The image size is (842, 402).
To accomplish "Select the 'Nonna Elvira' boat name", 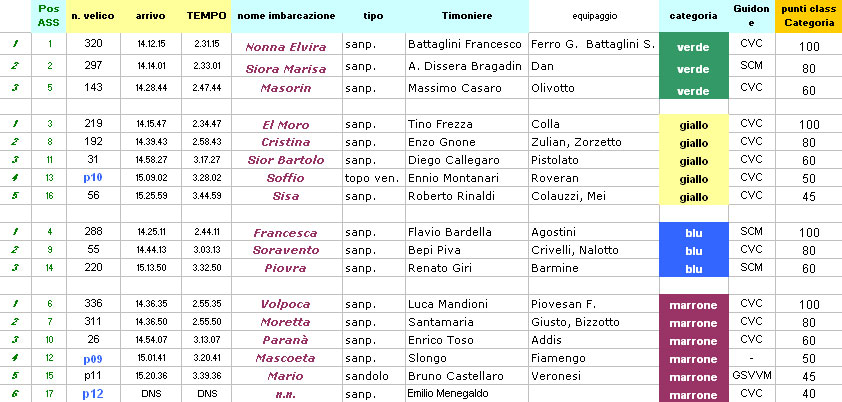I will (286, 47).
